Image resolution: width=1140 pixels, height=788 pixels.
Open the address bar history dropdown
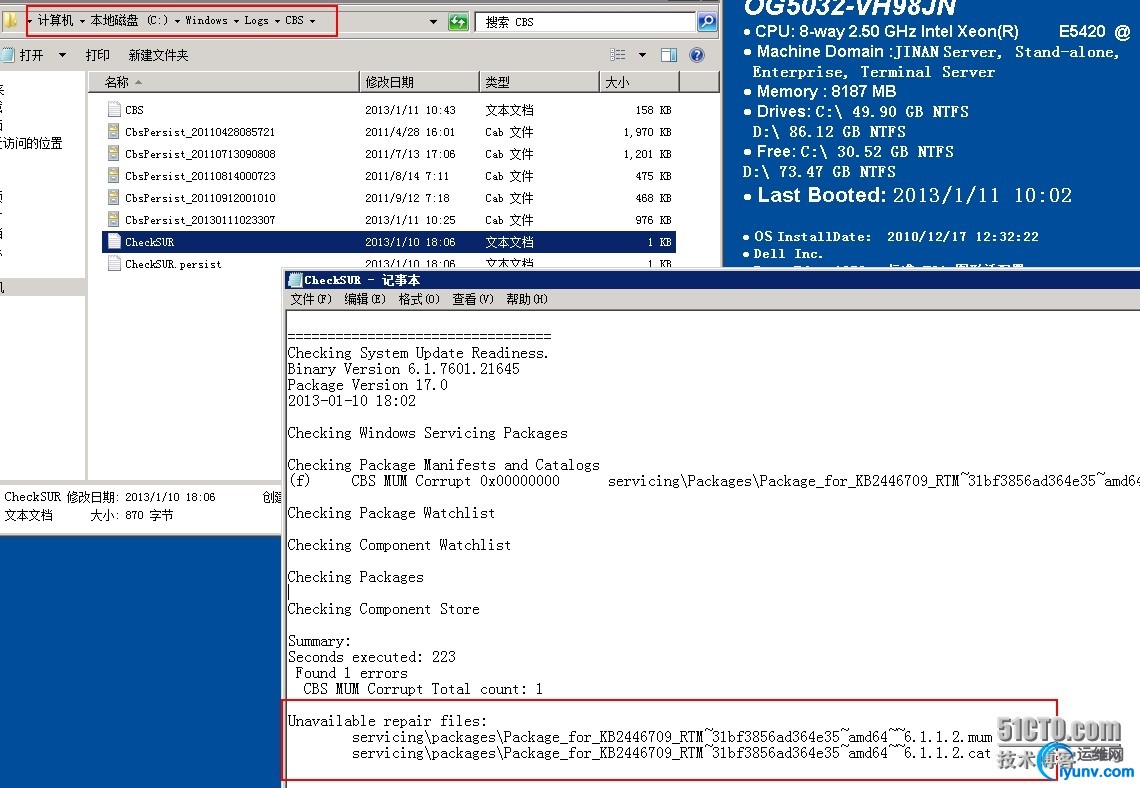coord(433,22)
